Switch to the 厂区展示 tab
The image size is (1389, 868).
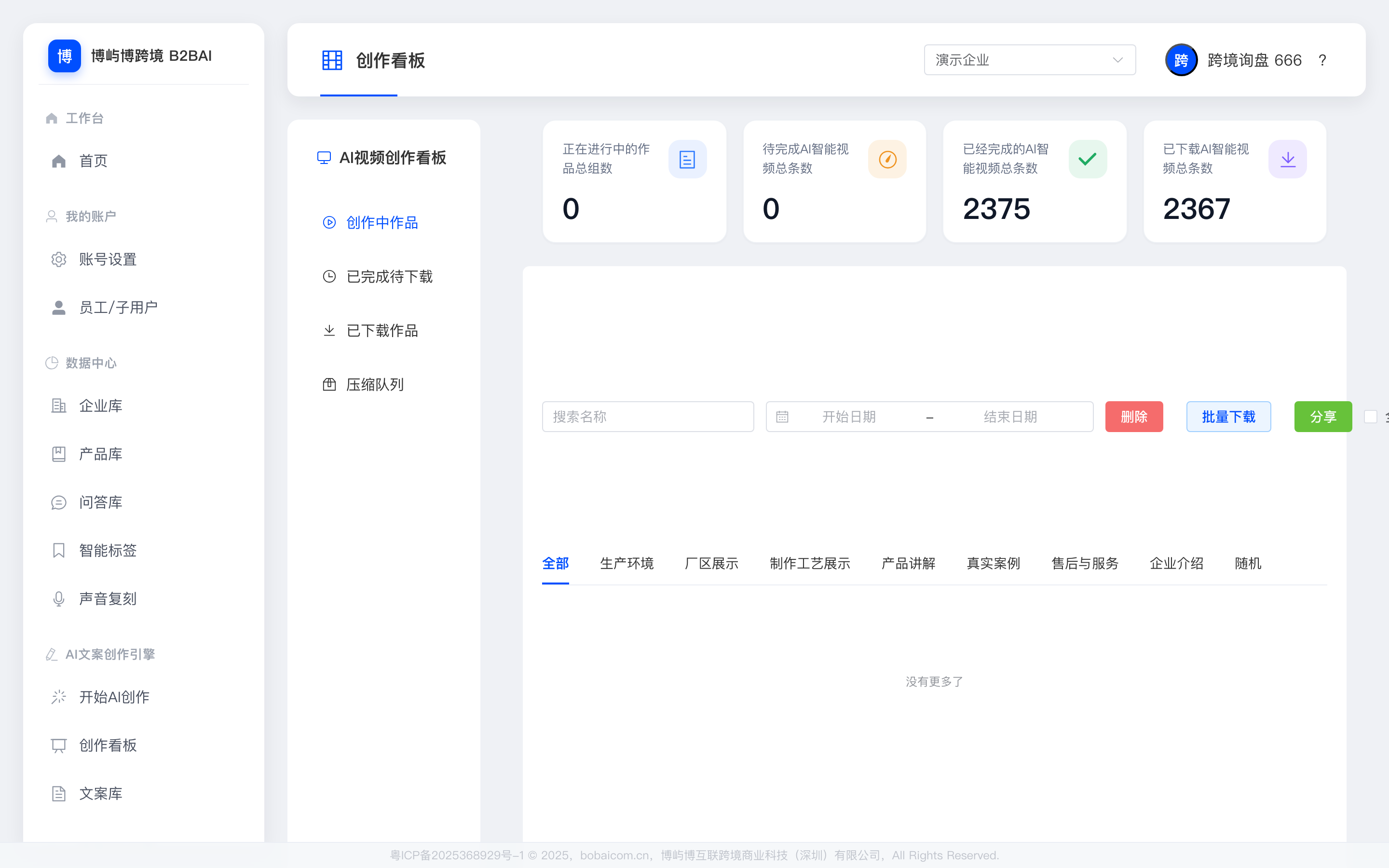point(712,563)
